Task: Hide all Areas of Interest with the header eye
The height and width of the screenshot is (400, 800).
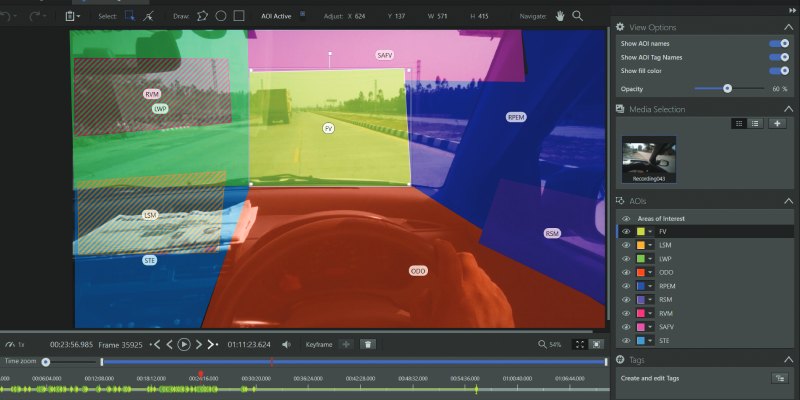Action: [626, 218]
